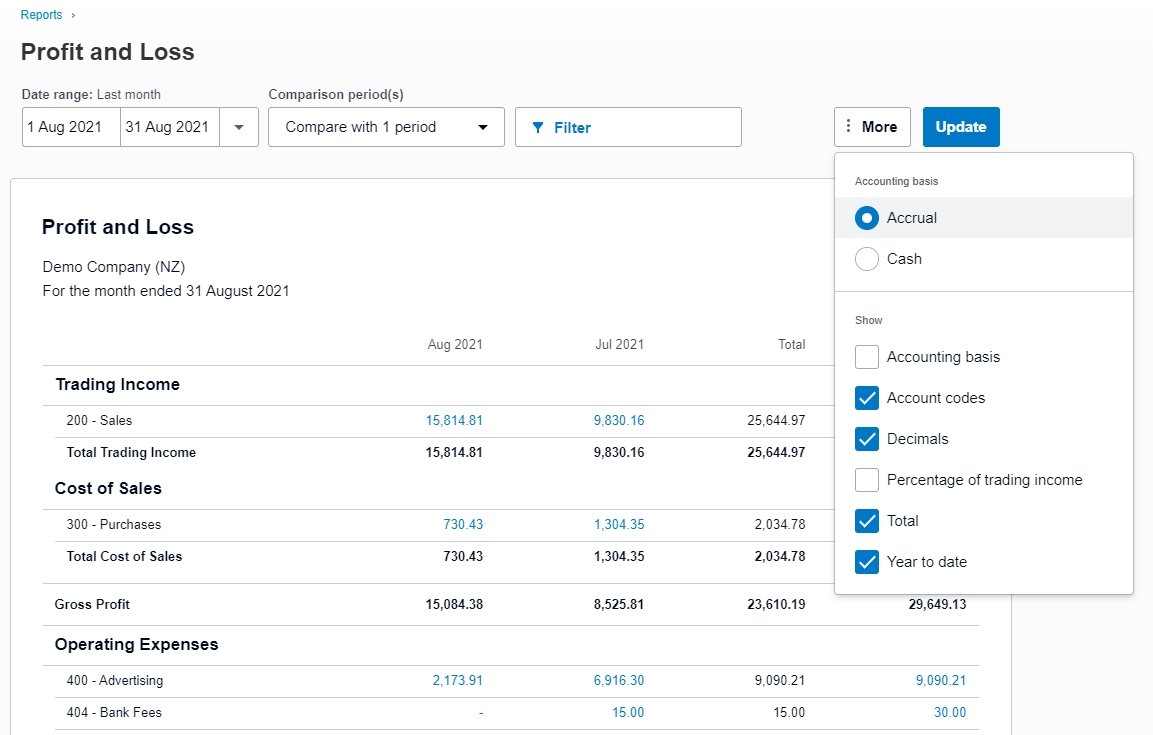Enable Percentage of trading income
Viewport: 1153px width, 735px height.
(x=866, y=480)
